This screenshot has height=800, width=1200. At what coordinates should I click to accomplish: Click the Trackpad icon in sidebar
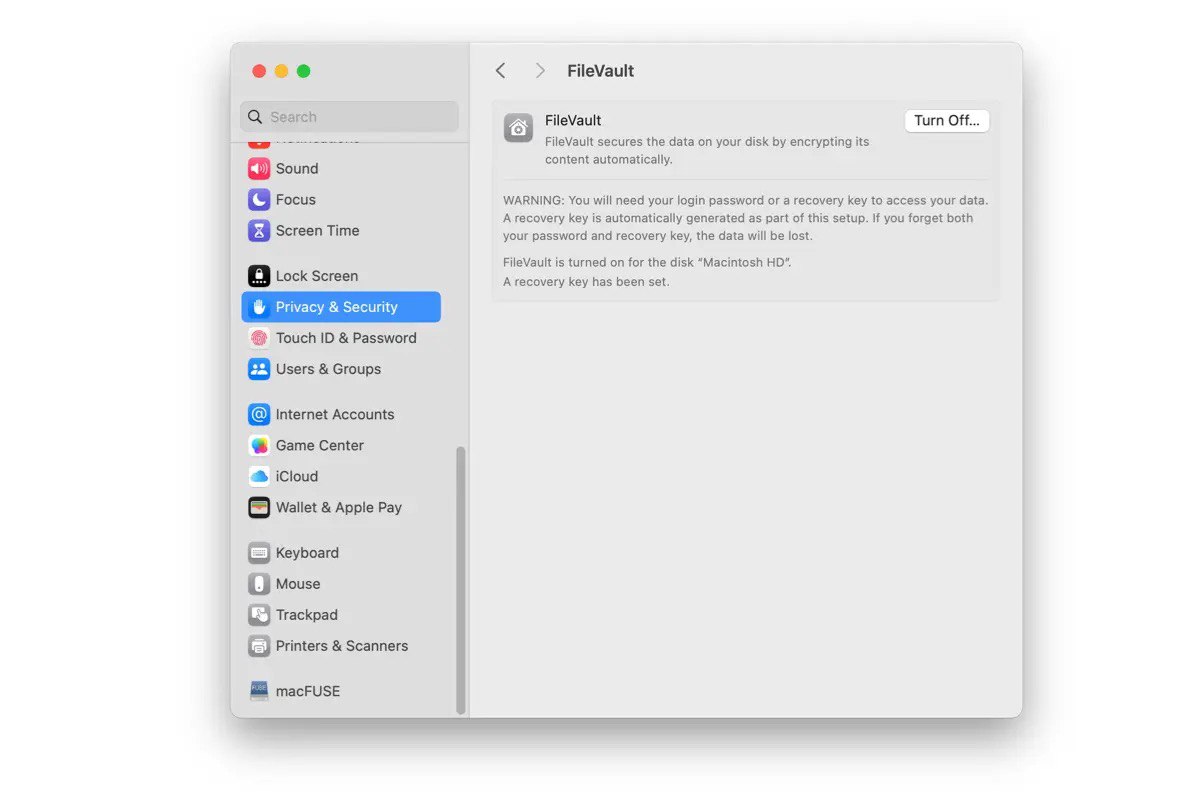[259, 615]
